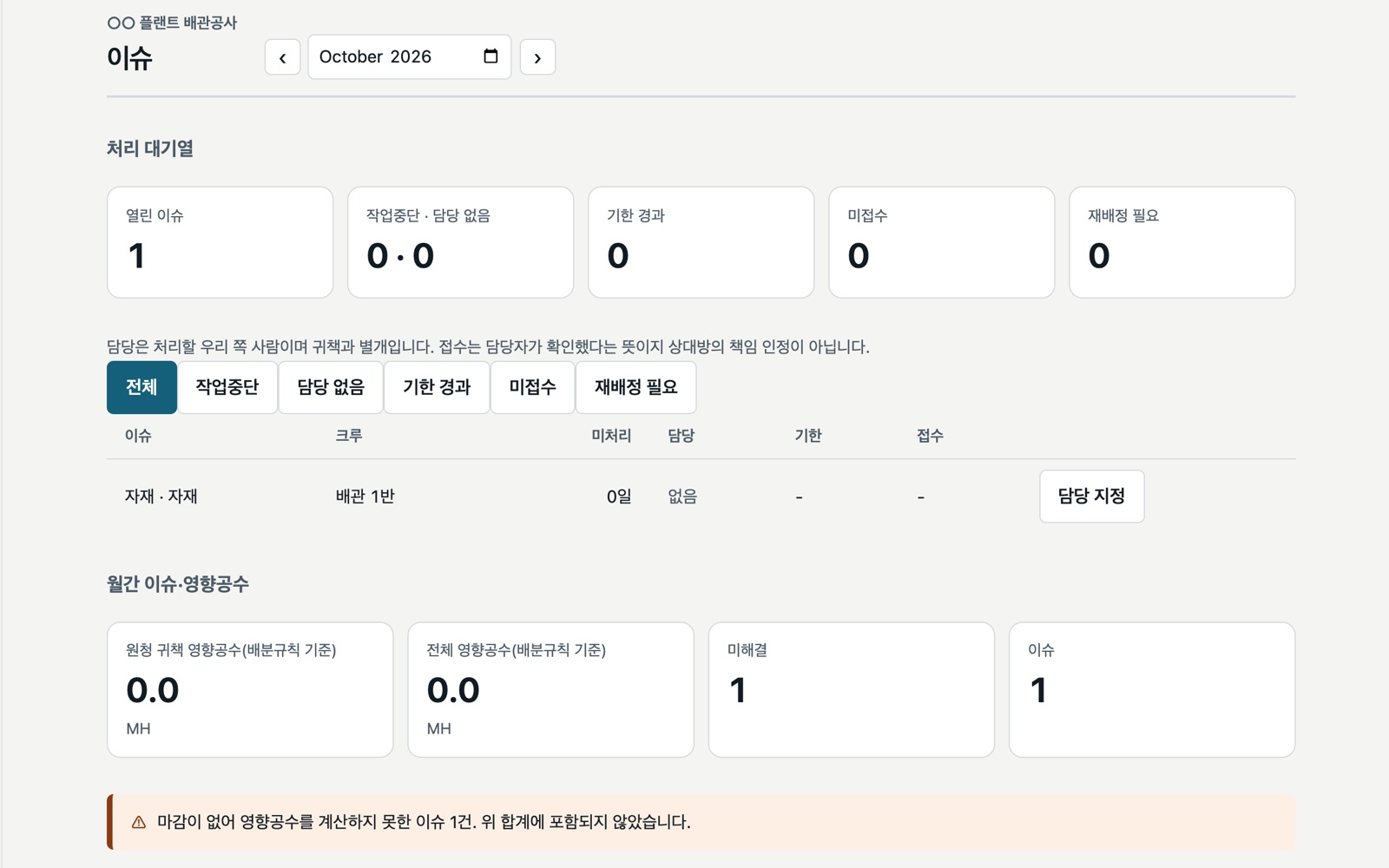Viewport: 1389px width, 868px height.
Task: Click the 이슈 column header
Action: 138,436
